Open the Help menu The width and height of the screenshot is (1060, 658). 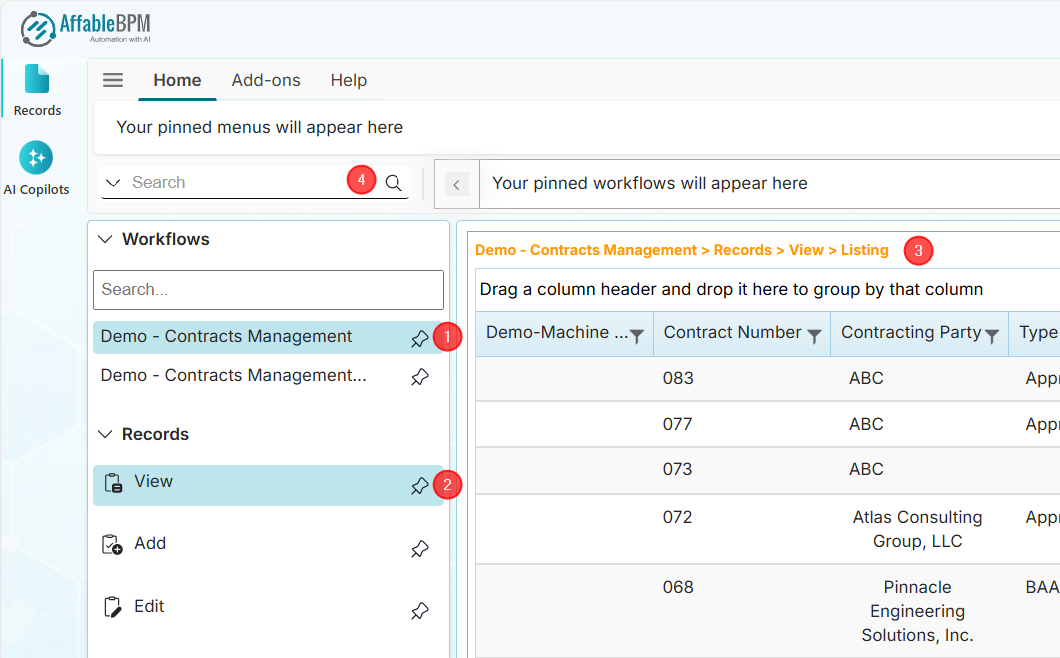348,80
